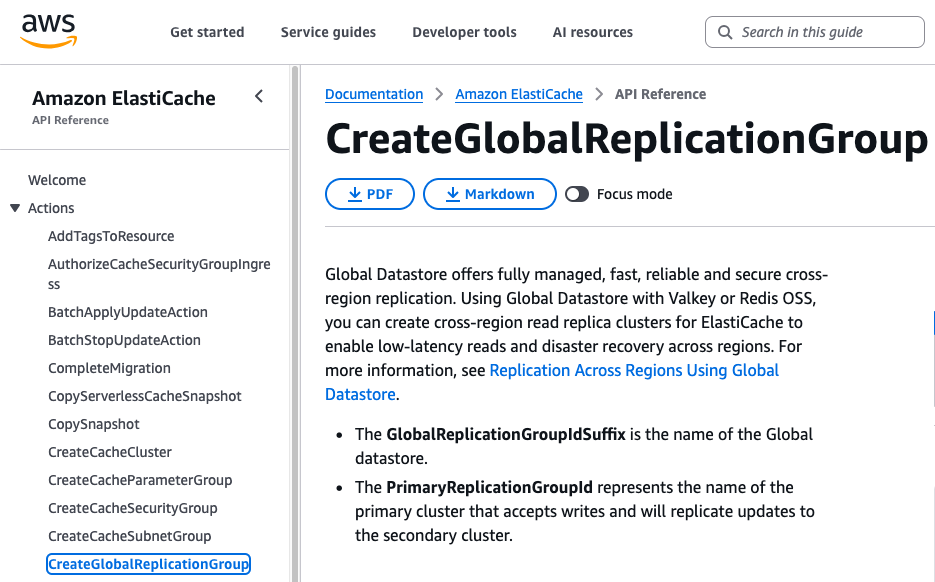Focus the Search in this guide field
Viewport: 935px width, 582px height.
pos(815,32)
